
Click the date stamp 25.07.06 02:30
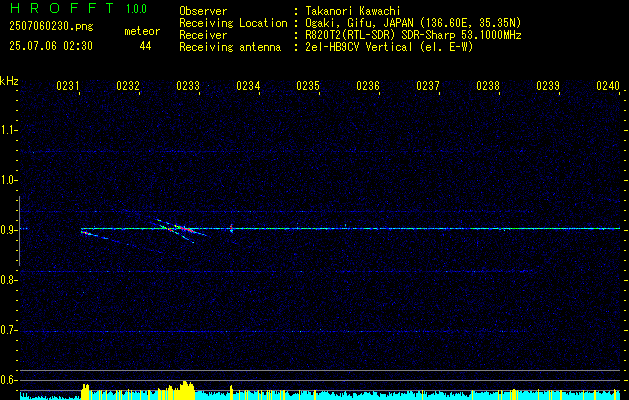coord(51,46)
